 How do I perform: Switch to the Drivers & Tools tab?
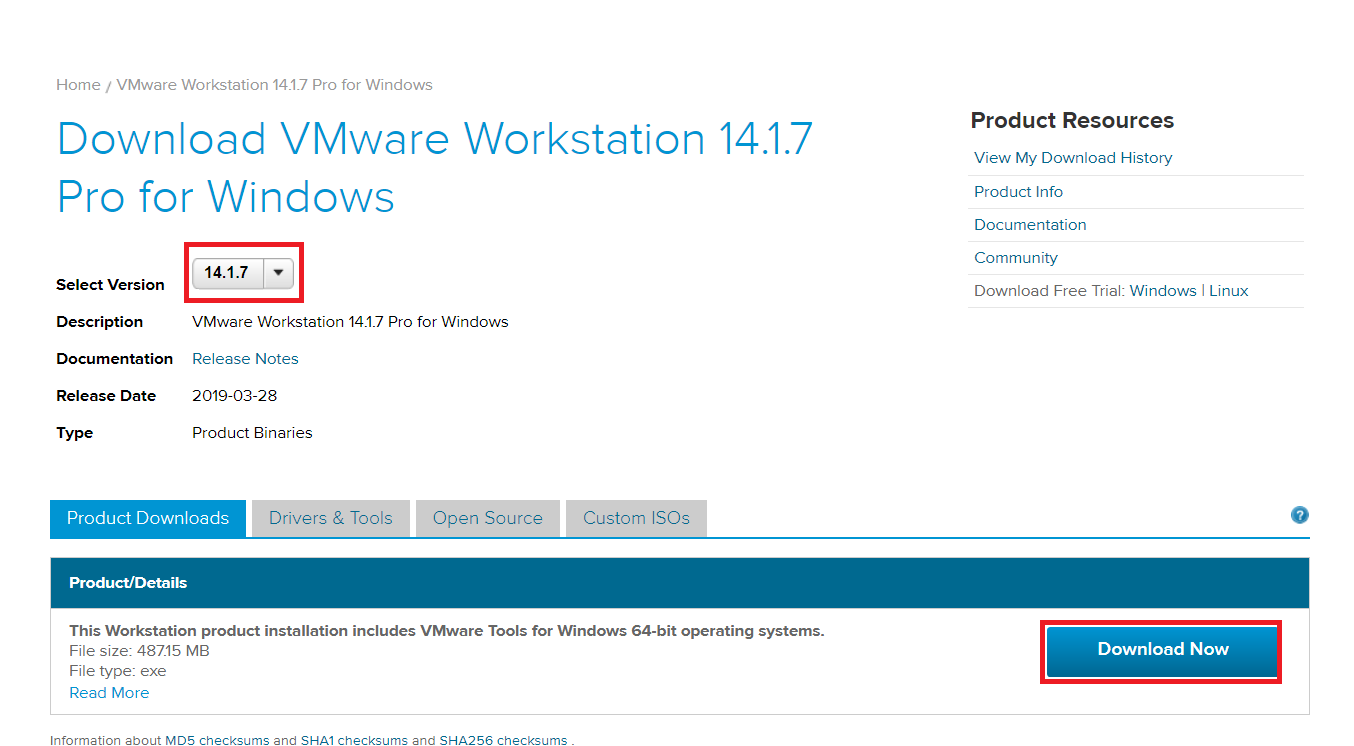[331, 518]
